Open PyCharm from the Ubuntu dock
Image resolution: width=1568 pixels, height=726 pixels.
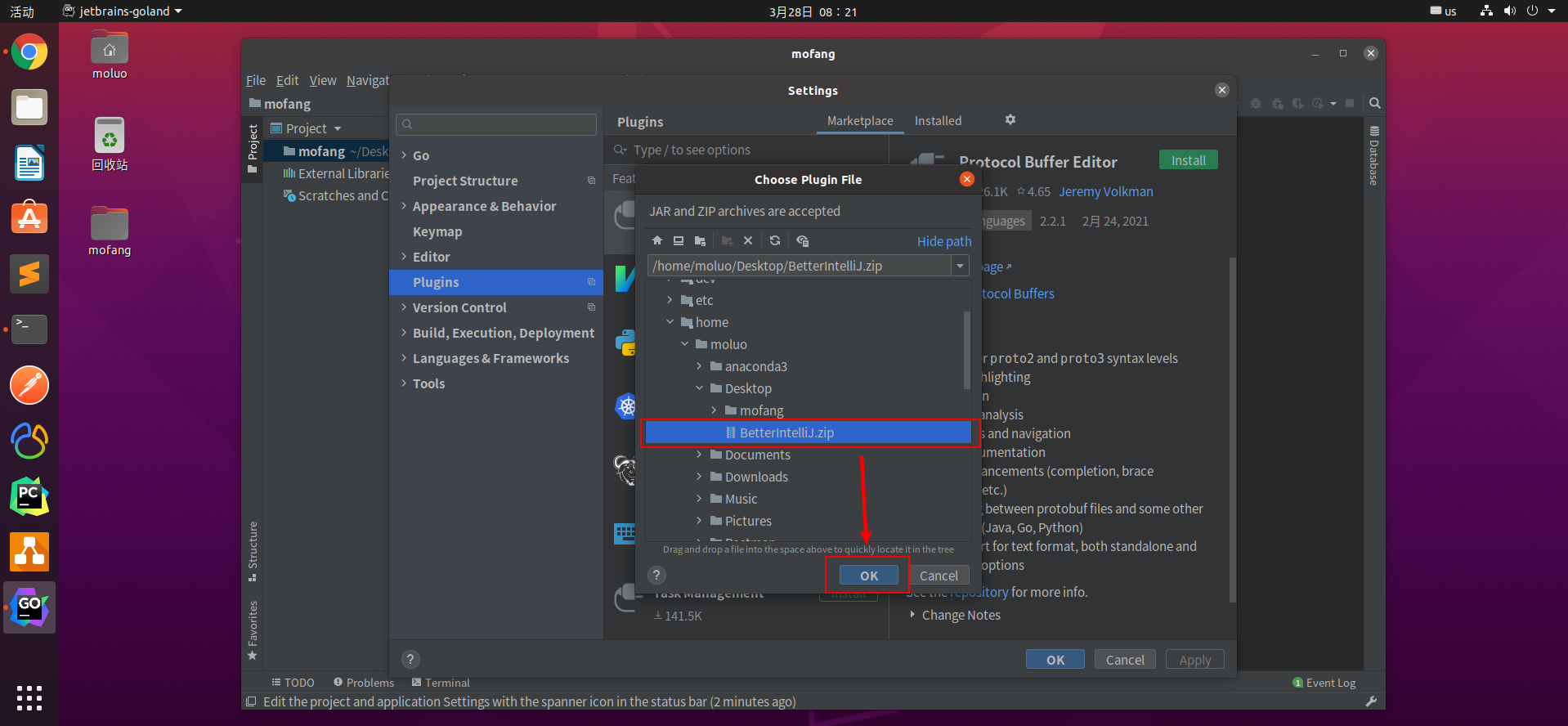(29, 496)
